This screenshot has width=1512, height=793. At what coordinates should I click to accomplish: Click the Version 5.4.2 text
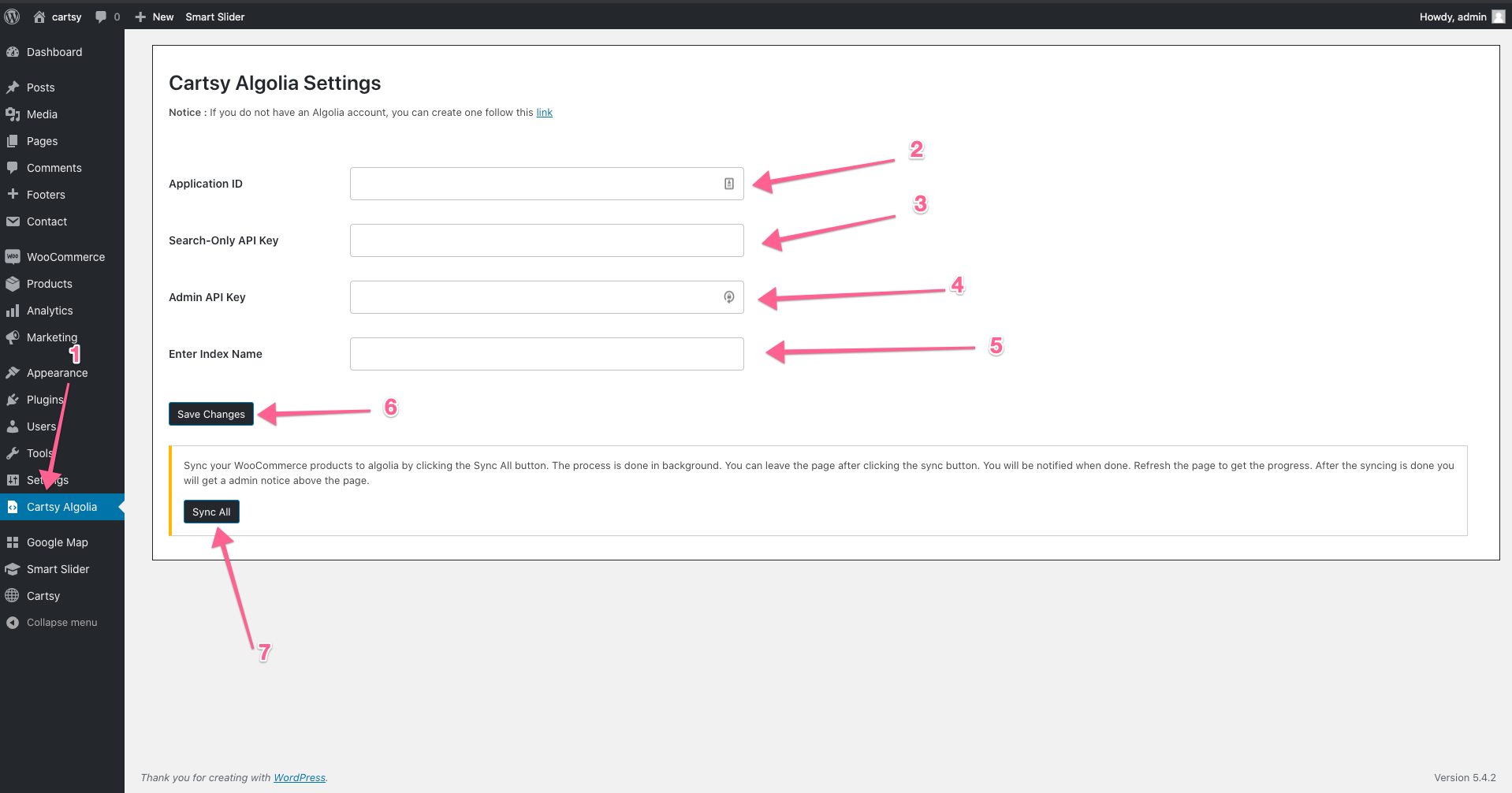click(1465, 777)
